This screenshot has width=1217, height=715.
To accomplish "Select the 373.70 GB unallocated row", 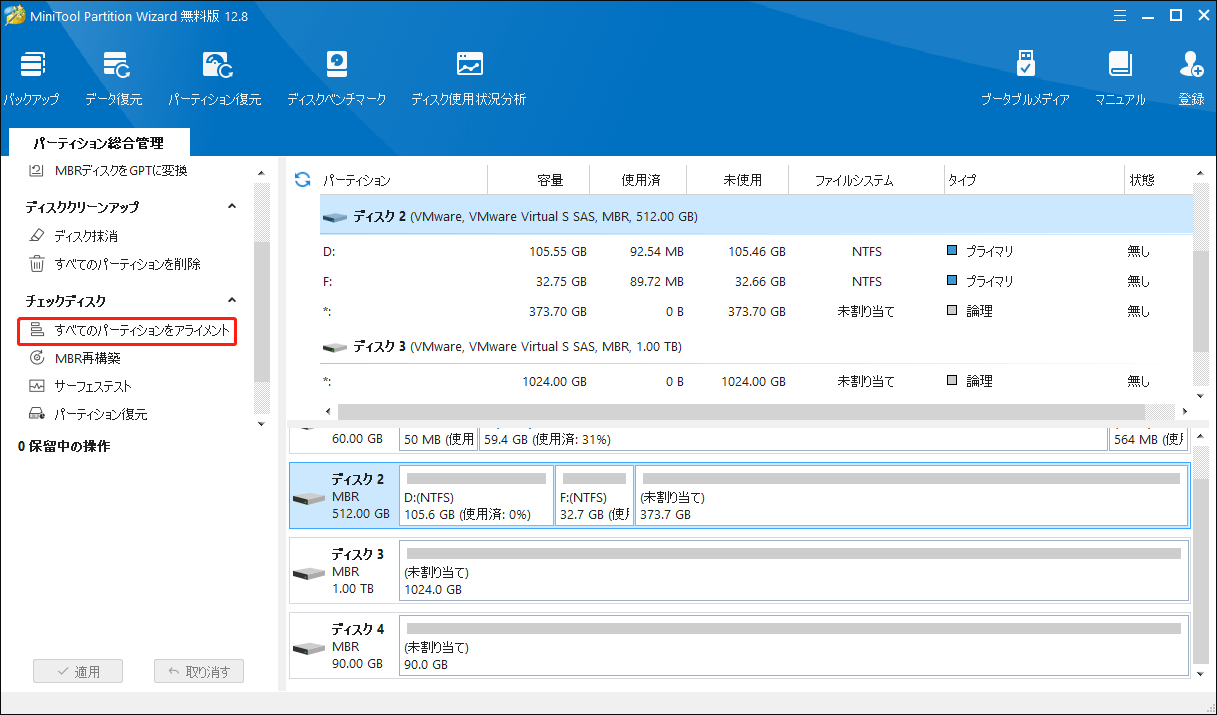I will tap(755, 311).
